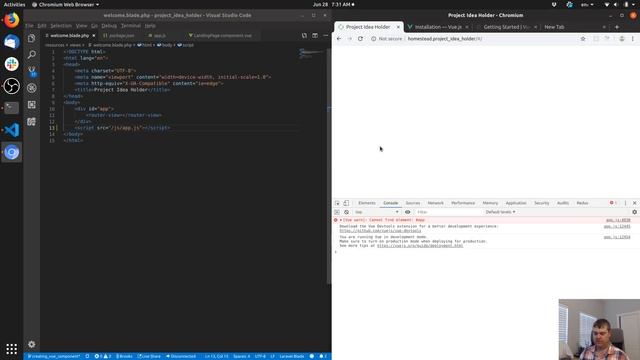
Task: Expand the Vue warn error message
Action: (x=341, y=220)
